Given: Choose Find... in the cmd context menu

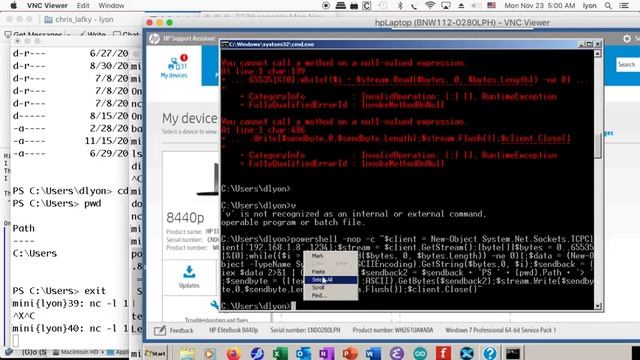Looking at the screenshot, I should pyautogui.click(x=319, y=295).
